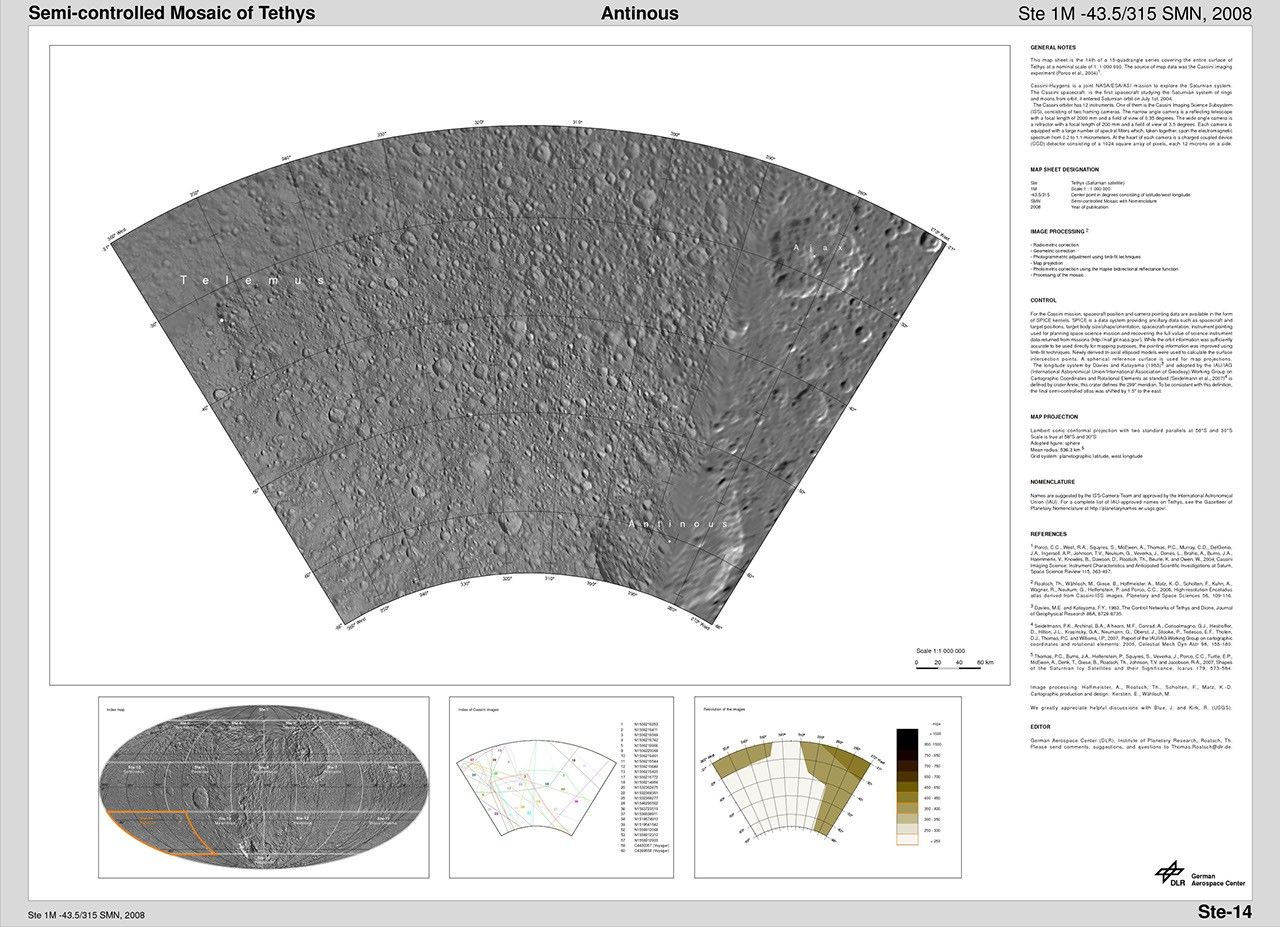Click the Antinous label on the mosaic

678,524
